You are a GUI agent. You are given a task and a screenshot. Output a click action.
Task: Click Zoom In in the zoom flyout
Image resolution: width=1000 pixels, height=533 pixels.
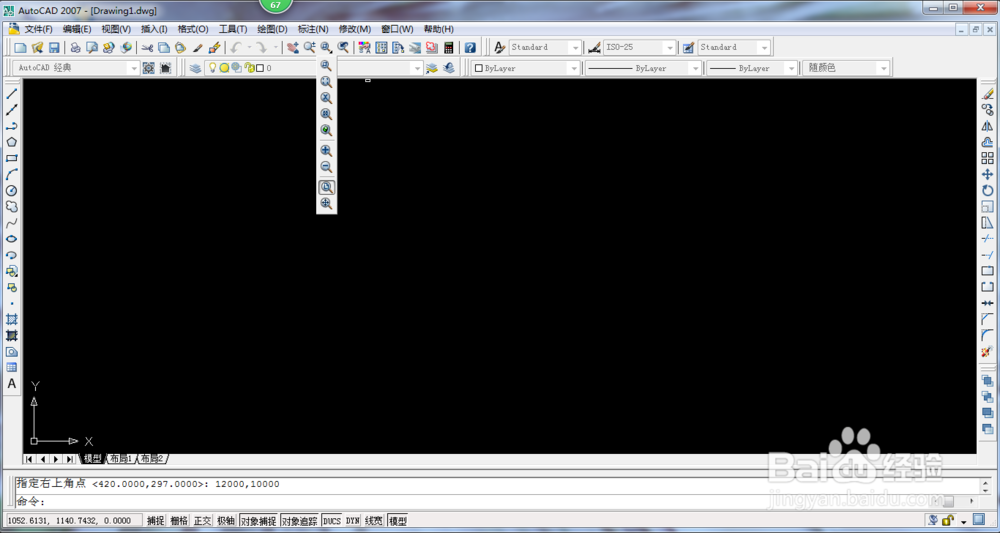pos(326,151)
